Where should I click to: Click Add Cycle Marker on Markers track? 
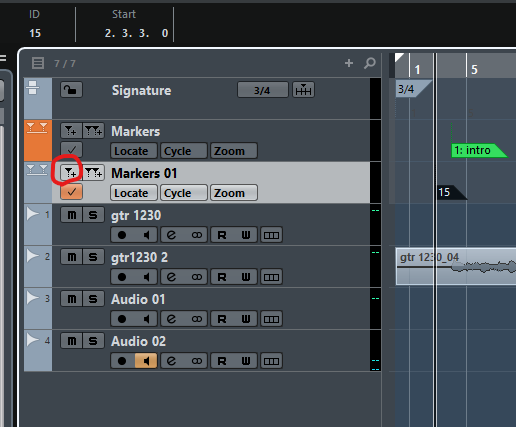94,131
